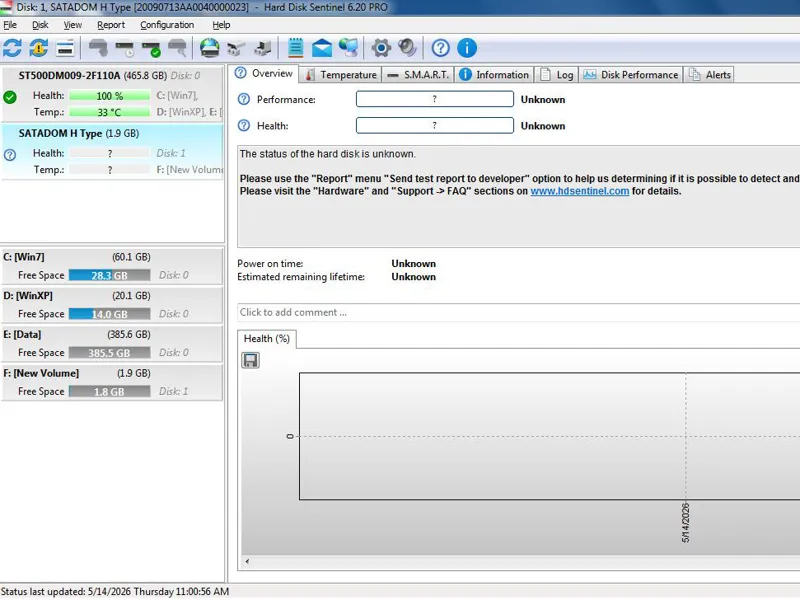This screenshot has height=600, width=800.
Task: Switch to the Alerts tab
Action: pyautogui.click(x=710, y=75)
